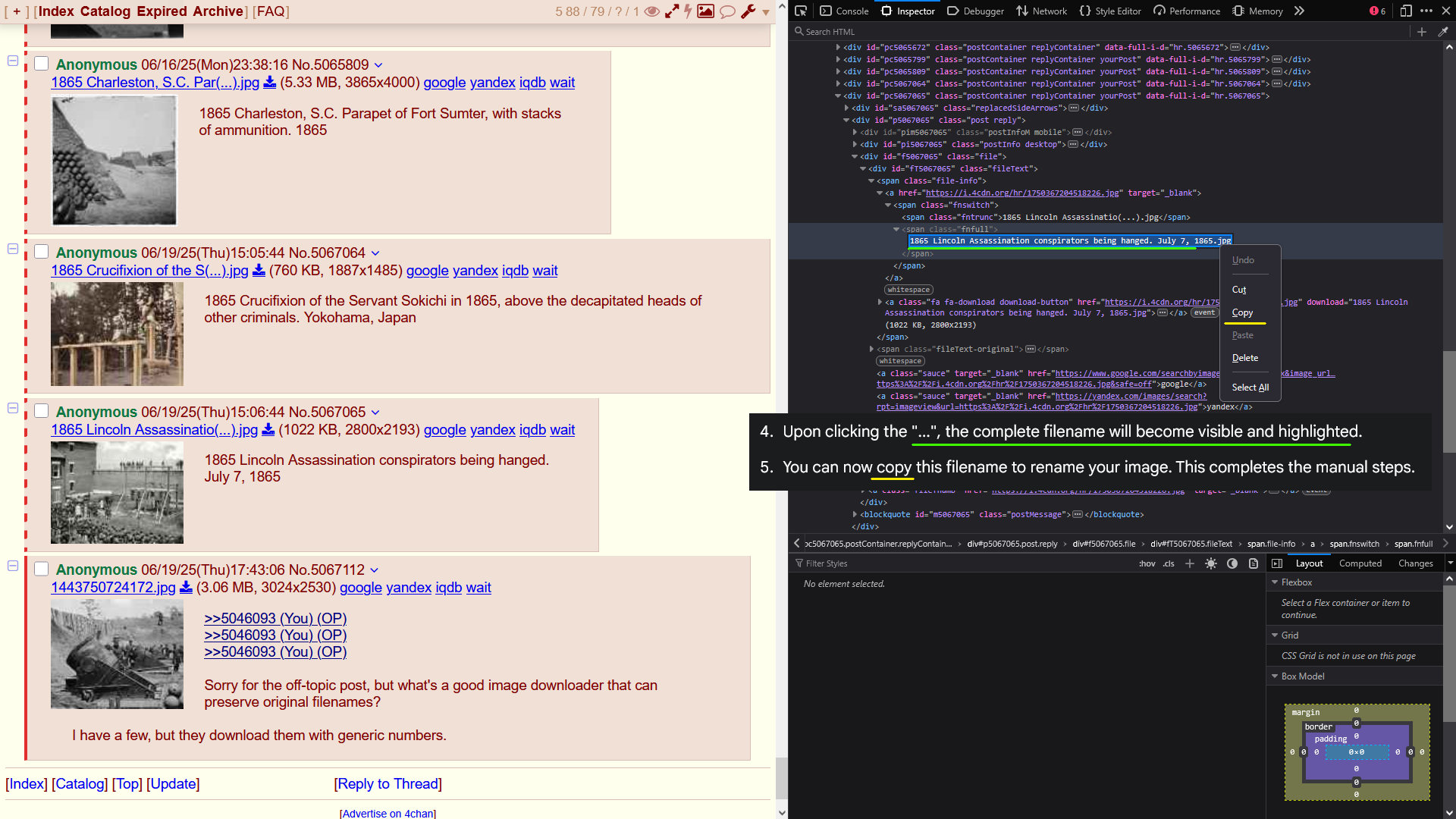Viewport: 1456px width, 819px height.
Task: Click the page scrollbar down arrow
Action: (782, 812)
